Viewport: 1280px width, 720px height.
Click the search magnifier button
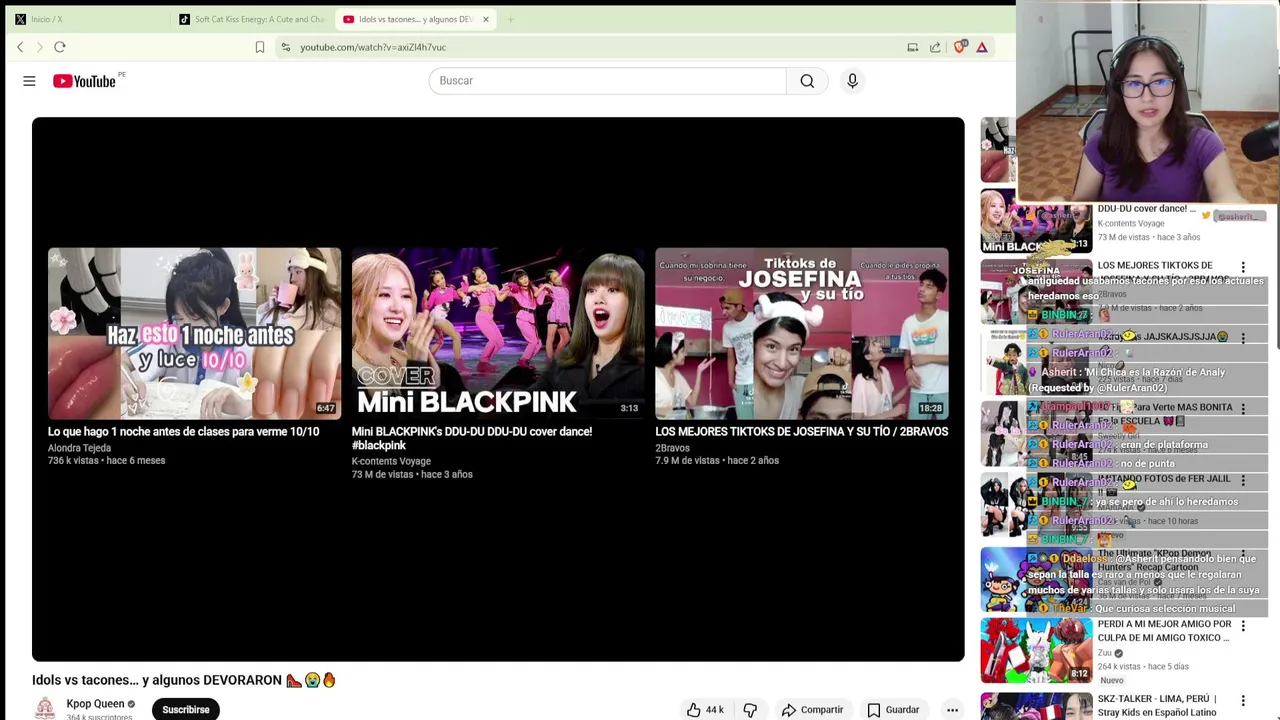pos(807,81)
